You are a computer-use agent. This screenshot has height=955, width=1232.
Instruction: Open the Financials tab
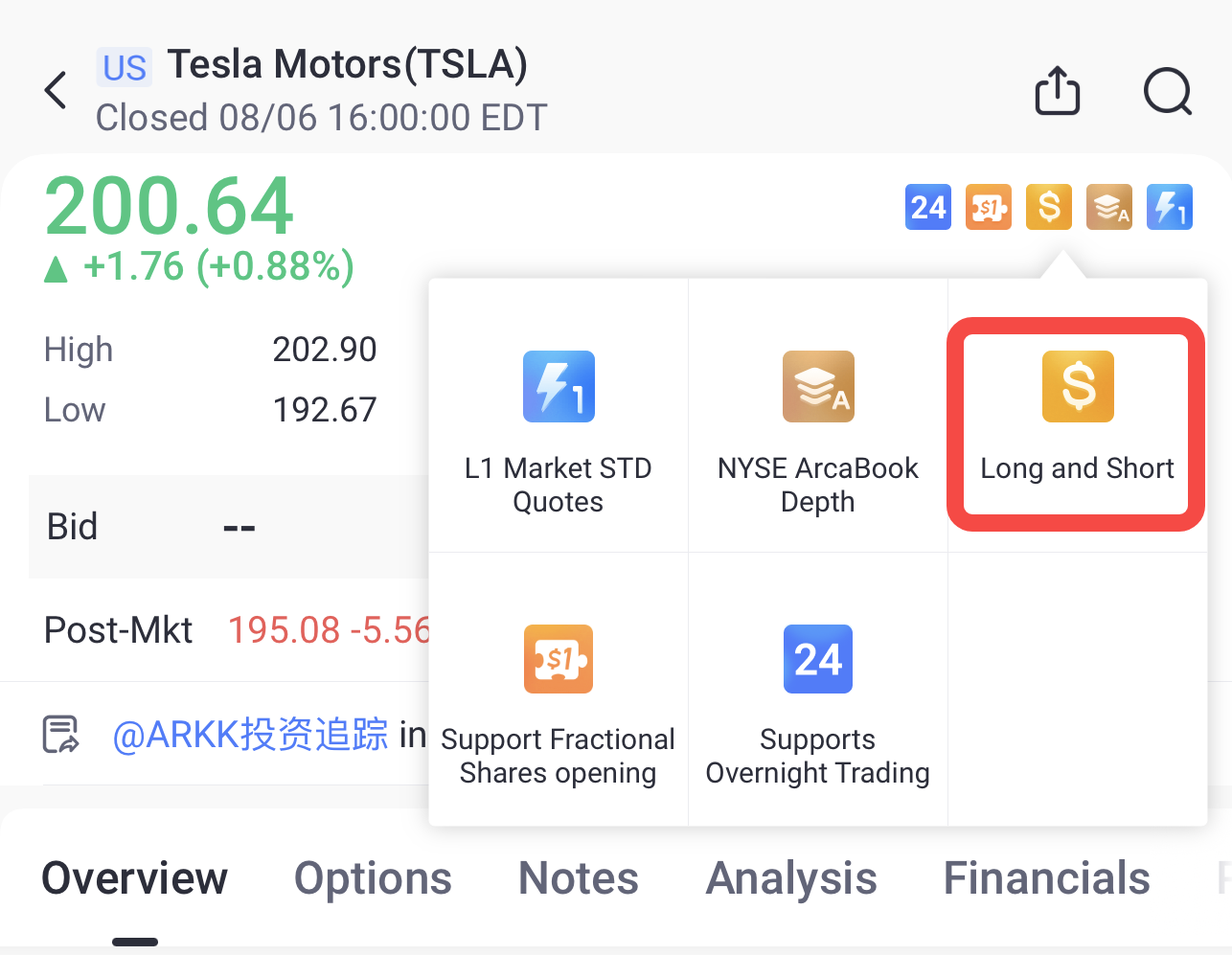(x=1047, y=878)
